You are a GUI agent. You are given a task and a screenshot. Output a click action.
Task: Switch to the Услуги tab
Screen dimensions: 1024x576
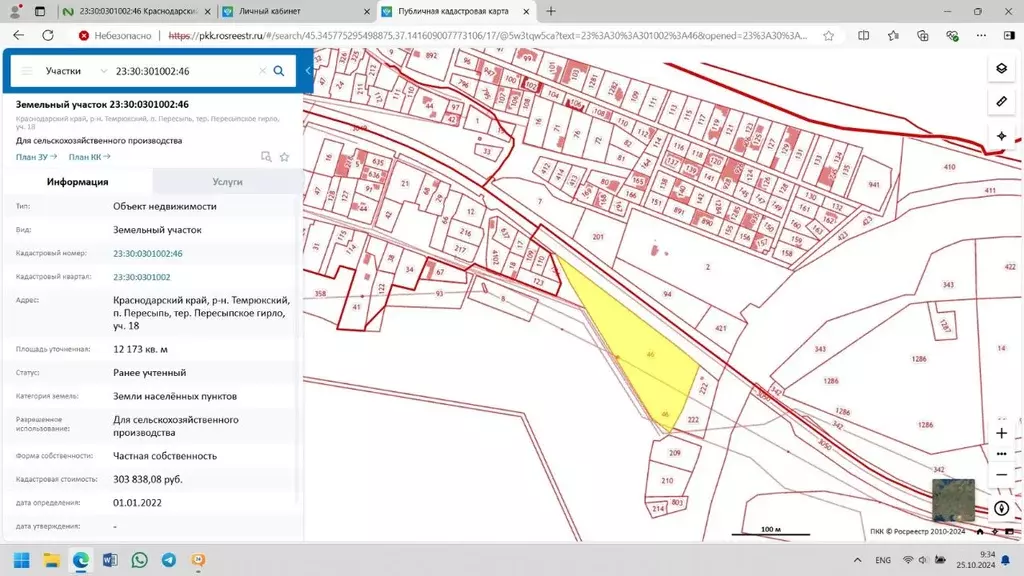(227, 182)
